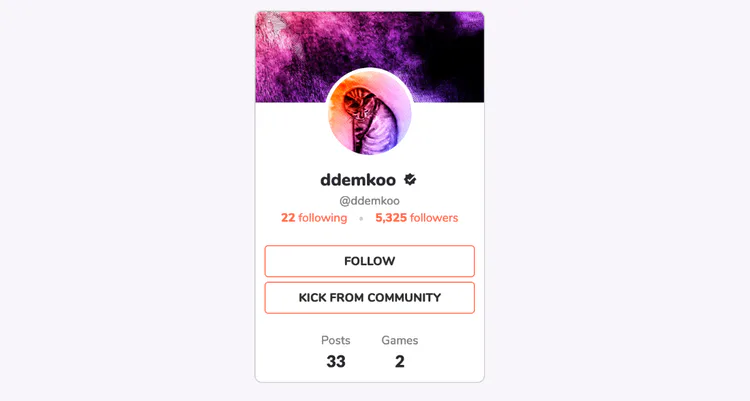Click the FOLLOW button
This screenshot has width=750, height=401.
tap(369, 261)
